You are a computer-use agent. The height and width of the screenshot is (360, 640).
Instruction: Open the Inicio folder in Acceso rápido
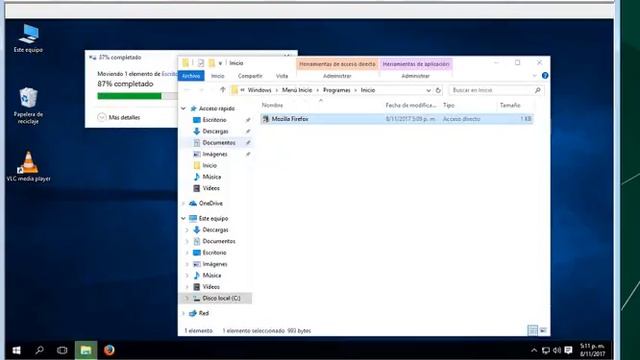(x=209, y=165)
